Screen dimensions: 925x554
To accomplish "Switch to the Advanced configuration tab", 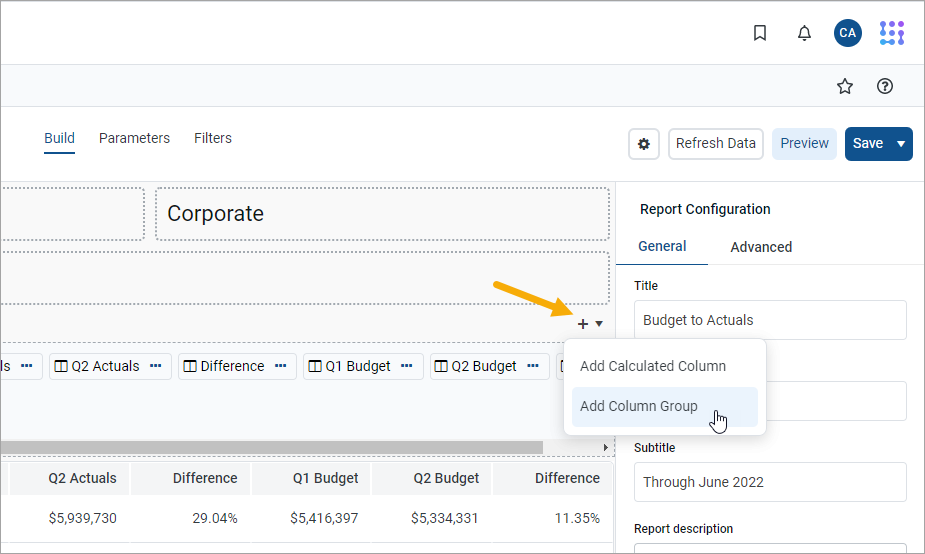I will (761, 247).
